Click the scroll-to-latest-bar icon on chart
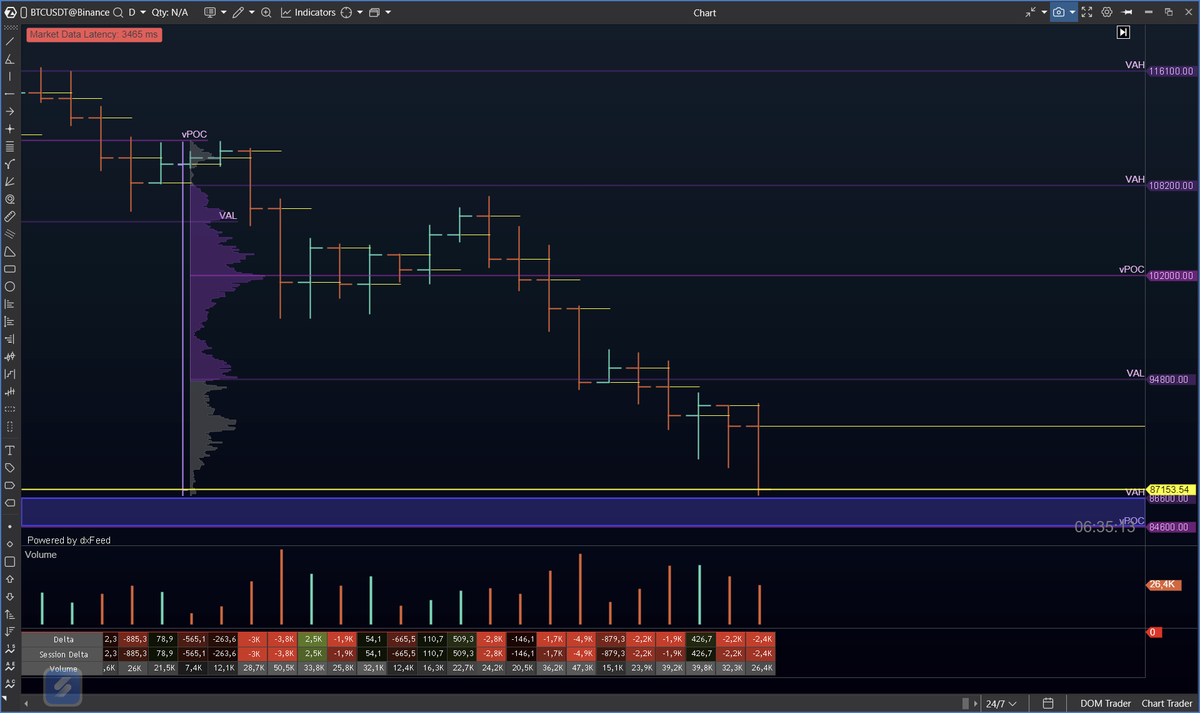Viewport: 1200px width, 713px height. (1123, 33)
